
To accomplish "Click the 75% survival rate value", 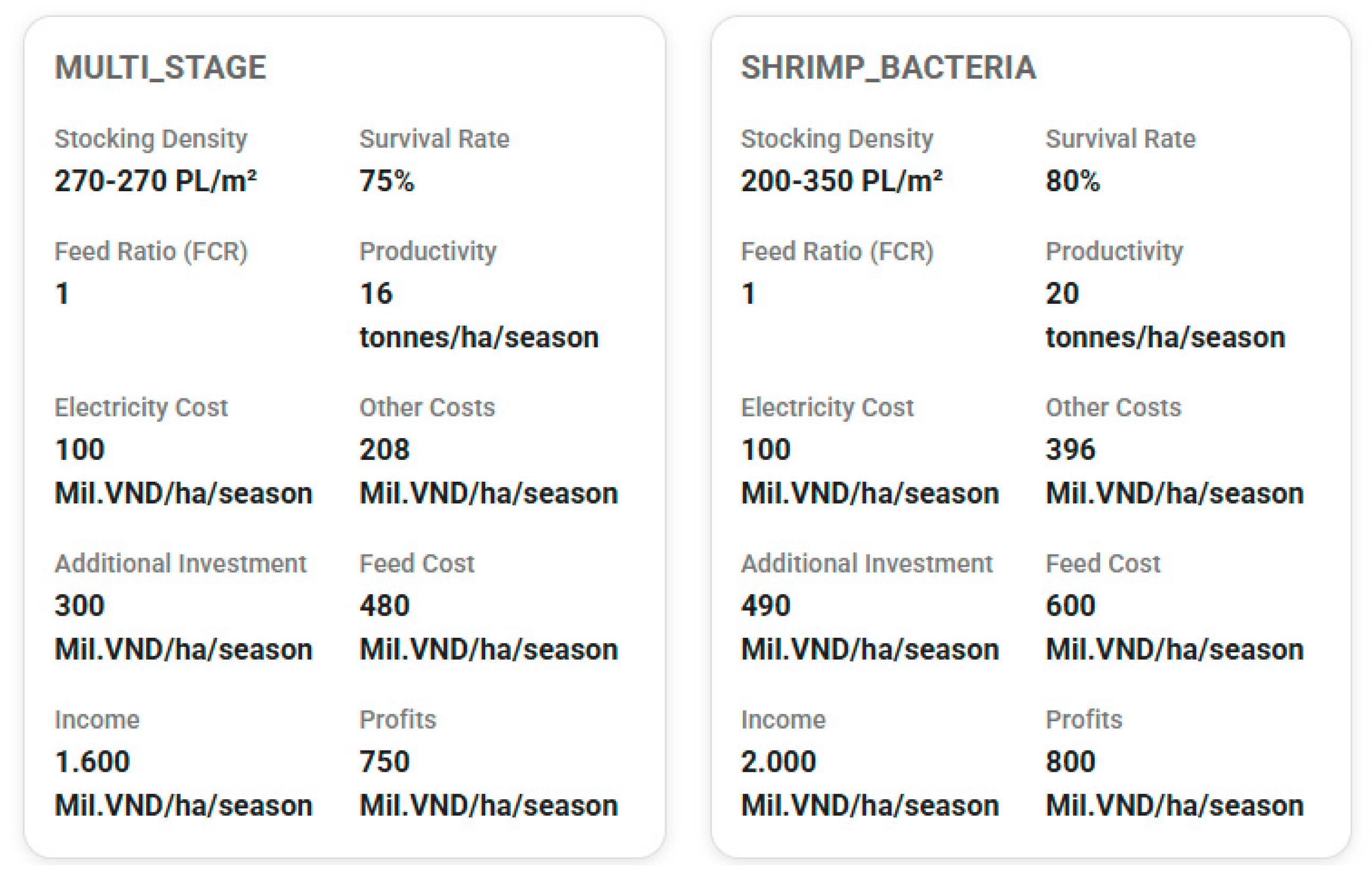I will pyautogui.click(x=387, y=181).
